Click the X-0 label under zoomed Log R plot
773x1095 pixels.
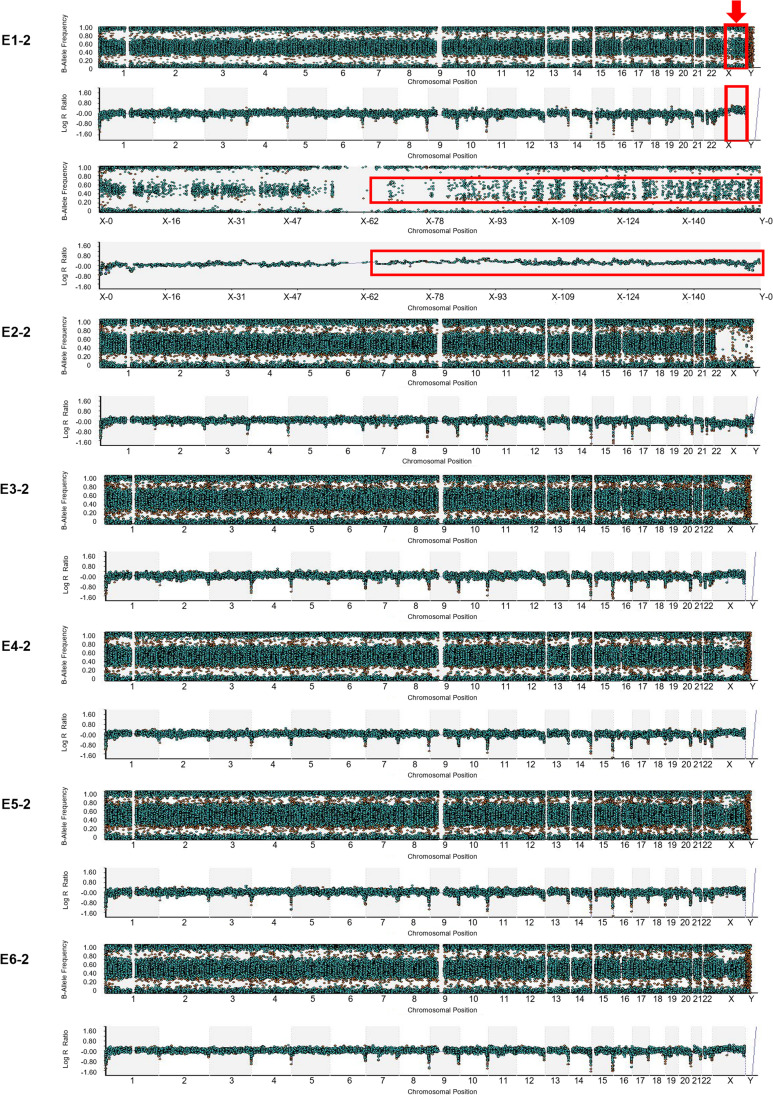coord(106,298)
